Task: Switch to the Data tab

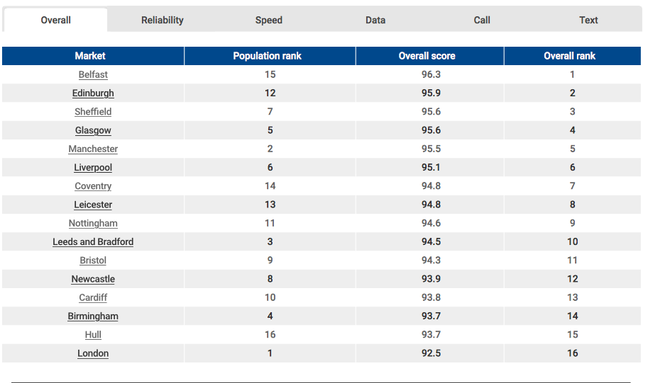Action: pyautogui.click(x=375, y=20)
